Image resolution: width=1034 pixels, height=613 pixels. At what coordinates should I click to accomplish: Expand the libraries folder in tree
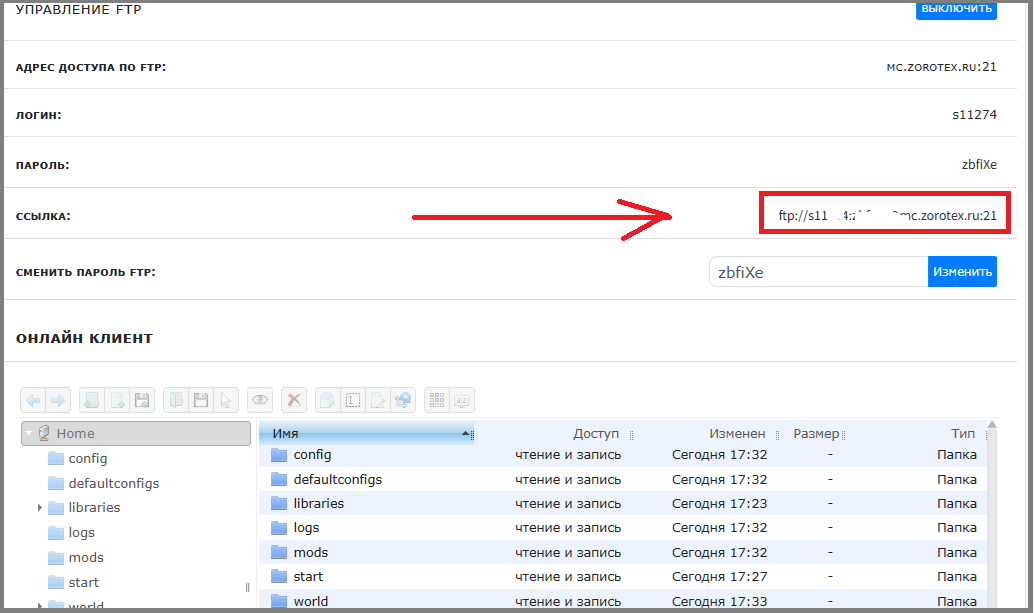(x=40, y=508)
